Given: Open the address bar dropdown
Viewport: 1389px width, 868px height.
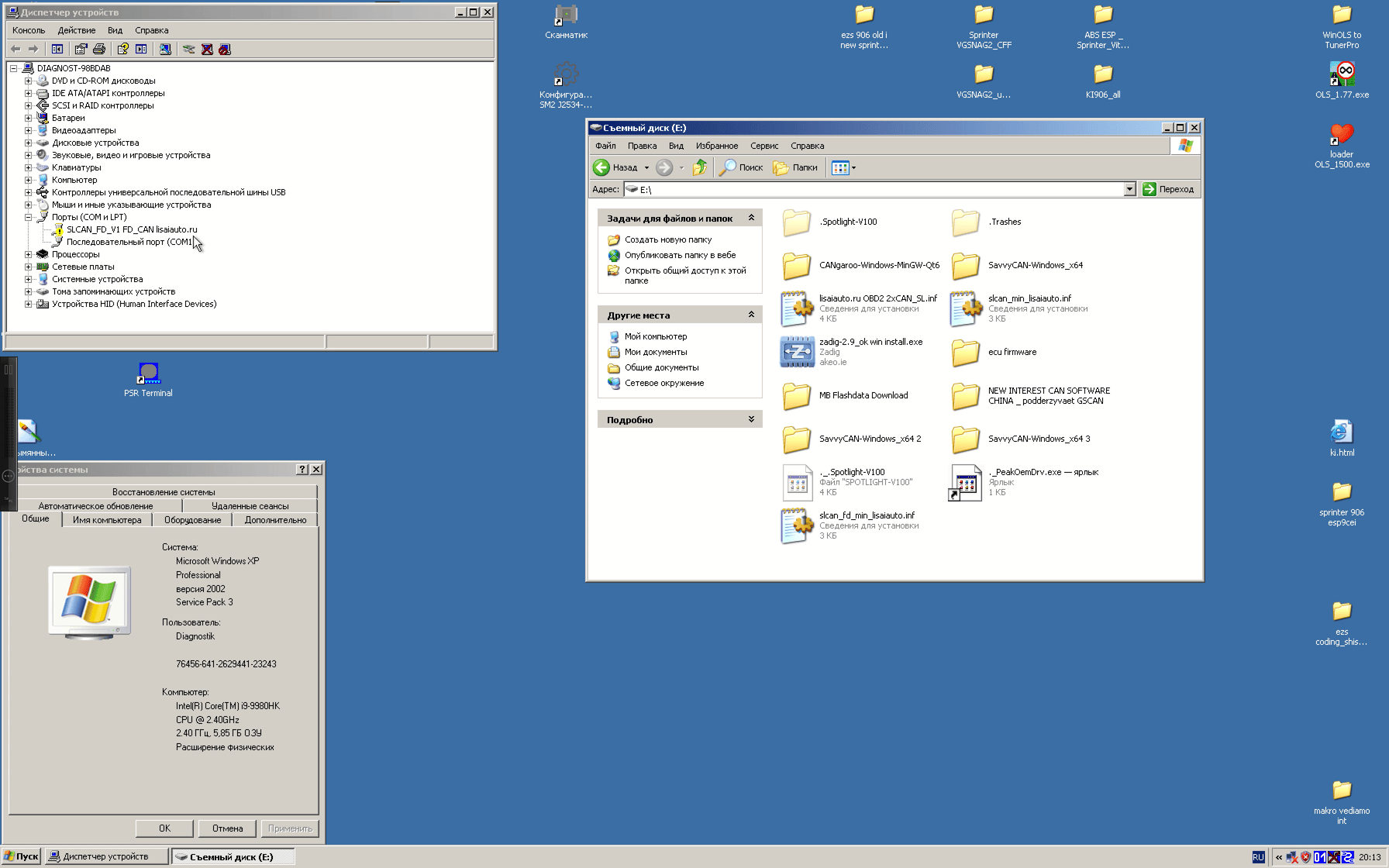Looking at the screenshot, I should 1129,189.
